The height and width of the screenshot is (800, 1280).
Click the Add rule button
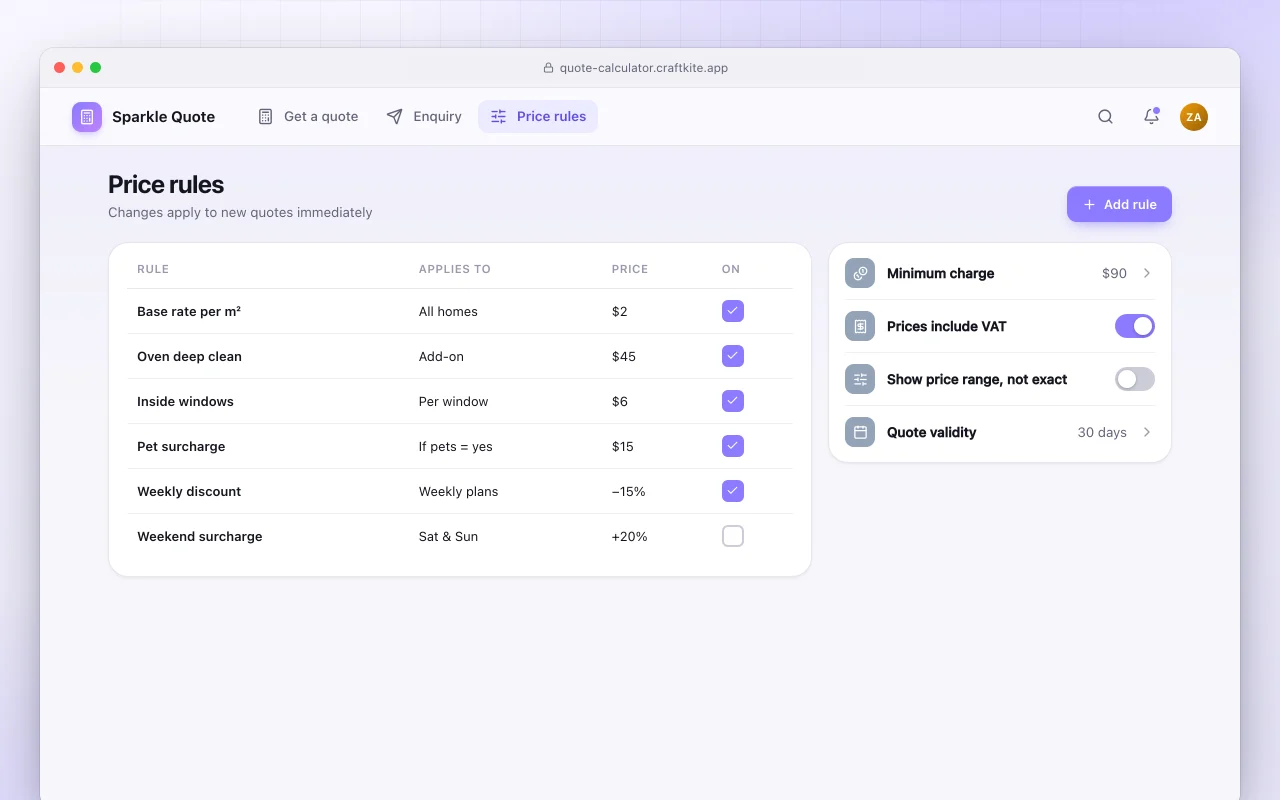pos(1119,204)
